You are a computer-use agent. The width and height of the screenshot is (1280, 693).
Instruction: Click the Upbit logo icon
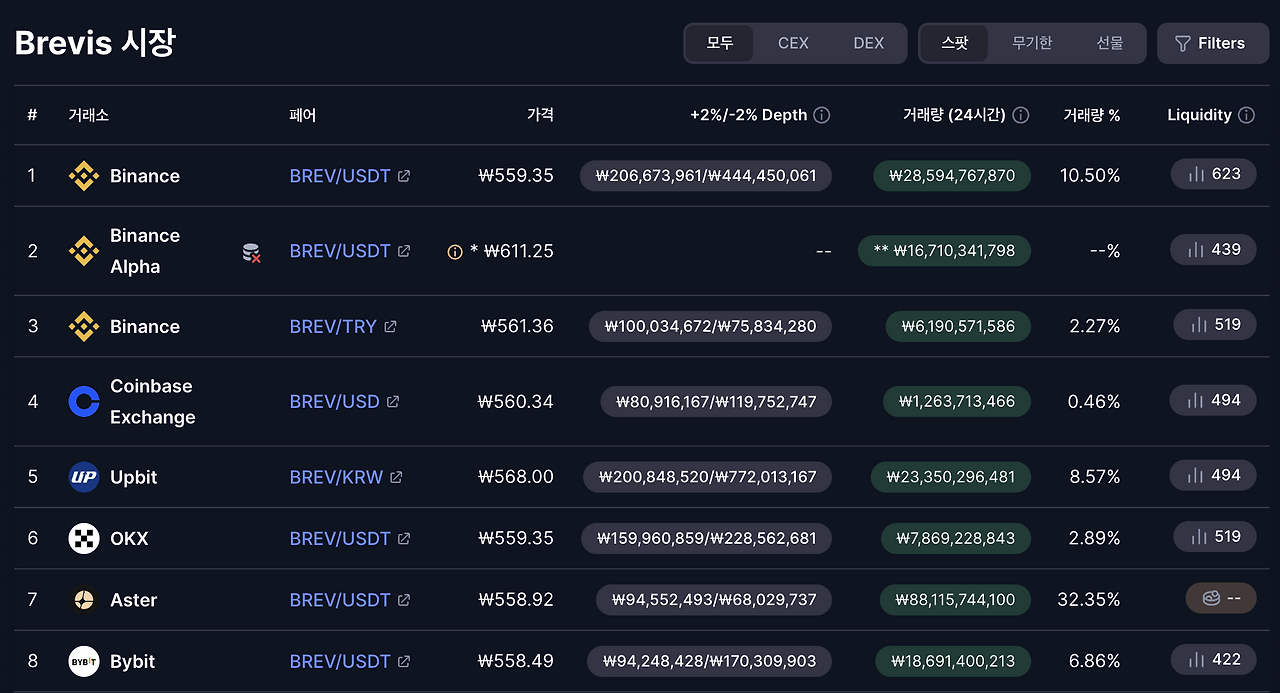(x=84, y=477)
